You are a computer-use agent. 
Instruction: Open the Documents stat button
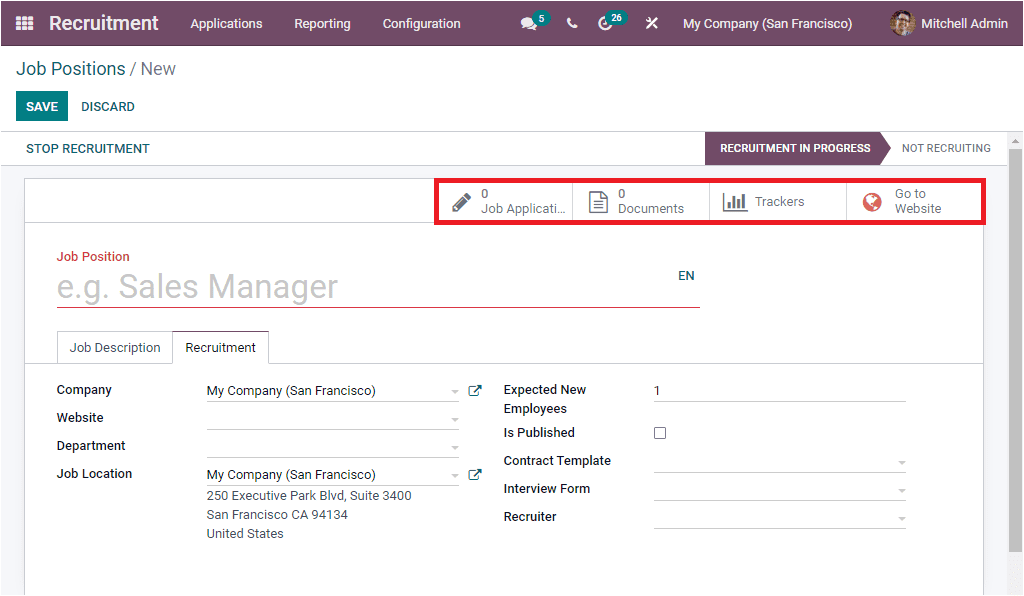click(x=640, y=201)
